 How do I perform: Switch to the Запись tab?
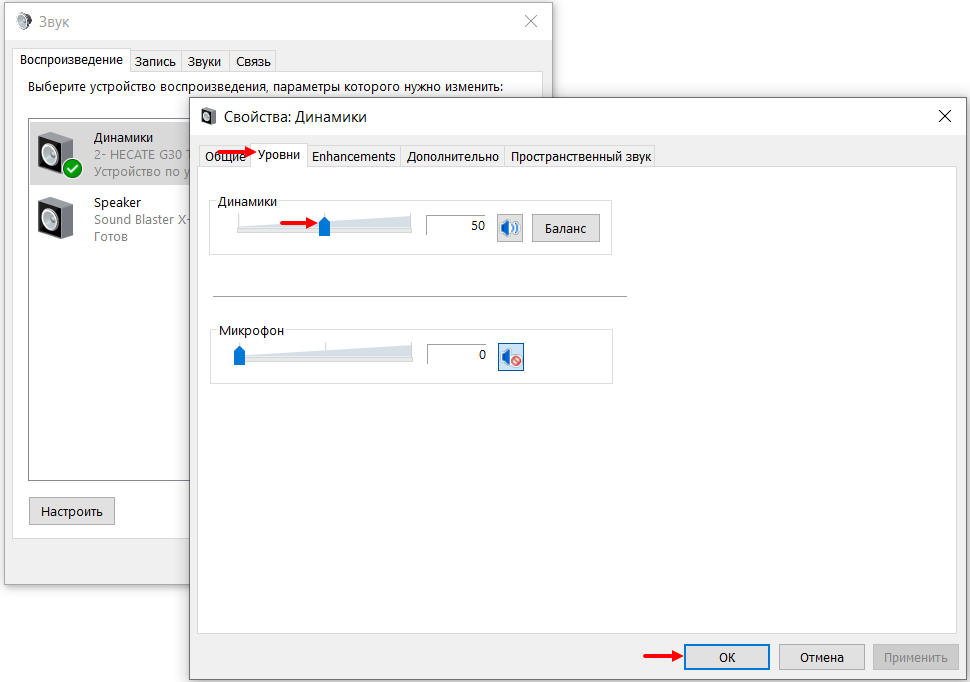coord(155,61)
